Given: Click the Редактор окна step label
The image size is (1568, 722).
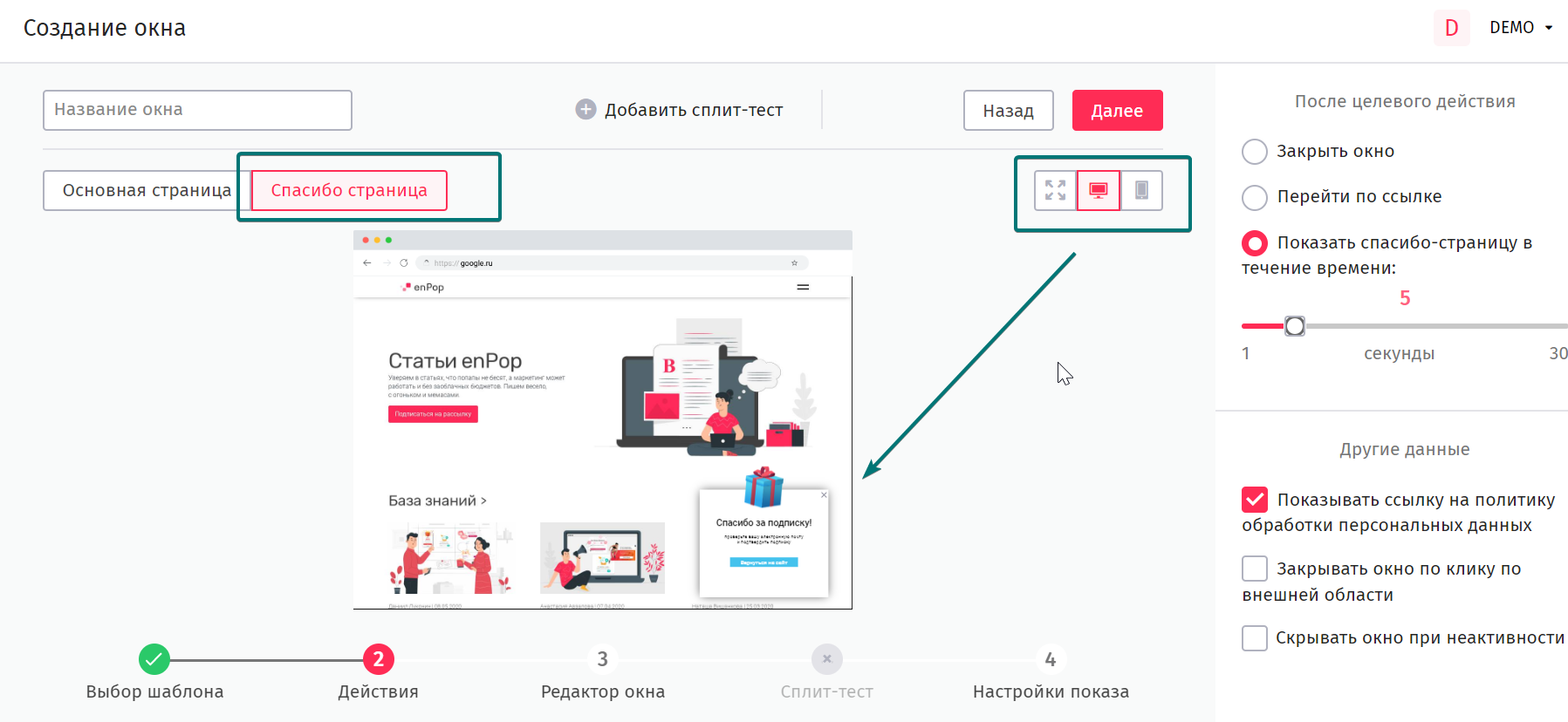Looking at the screenshot, I should pyautogui.click(x=603, y=691).
